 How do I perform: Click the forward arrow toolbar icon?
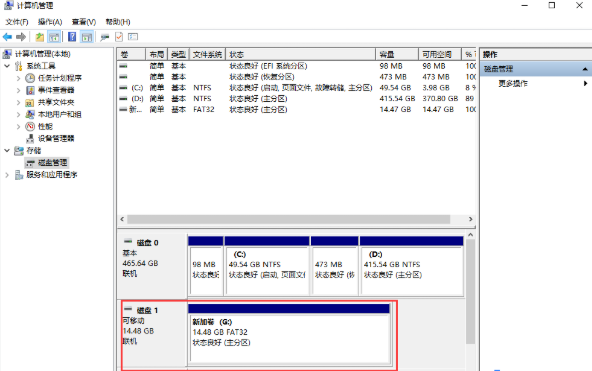[21, 37]
